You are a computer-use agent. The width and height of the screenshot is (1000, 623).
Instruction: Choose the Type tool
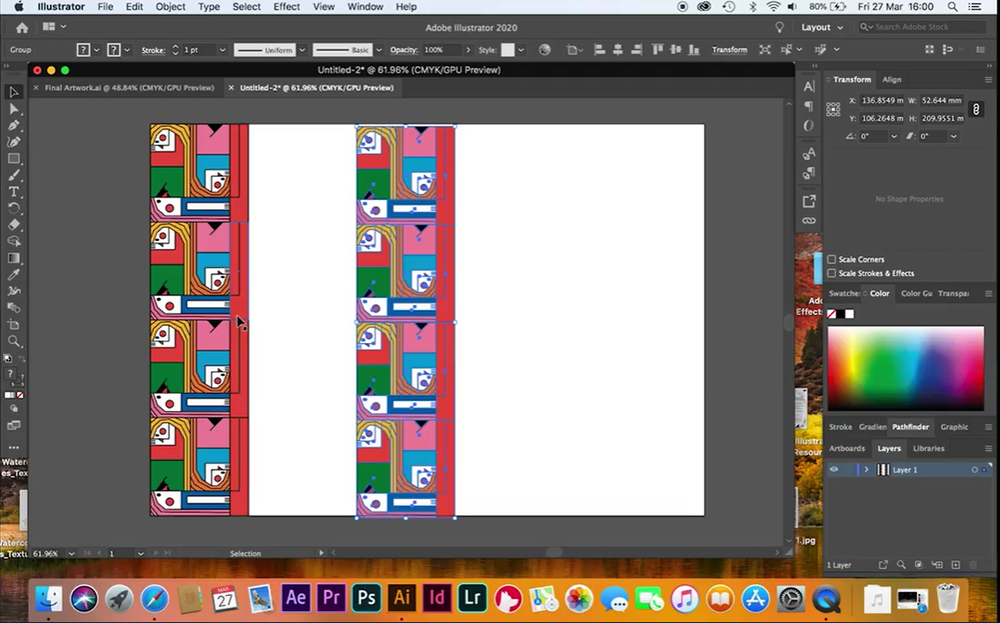click(14, 191)
